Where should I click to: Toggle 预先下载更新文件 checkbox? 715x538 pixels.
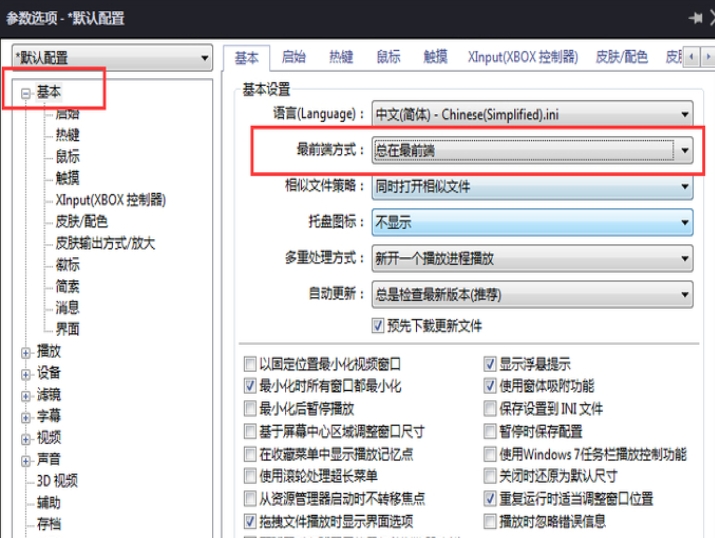(x=378, y=326)
